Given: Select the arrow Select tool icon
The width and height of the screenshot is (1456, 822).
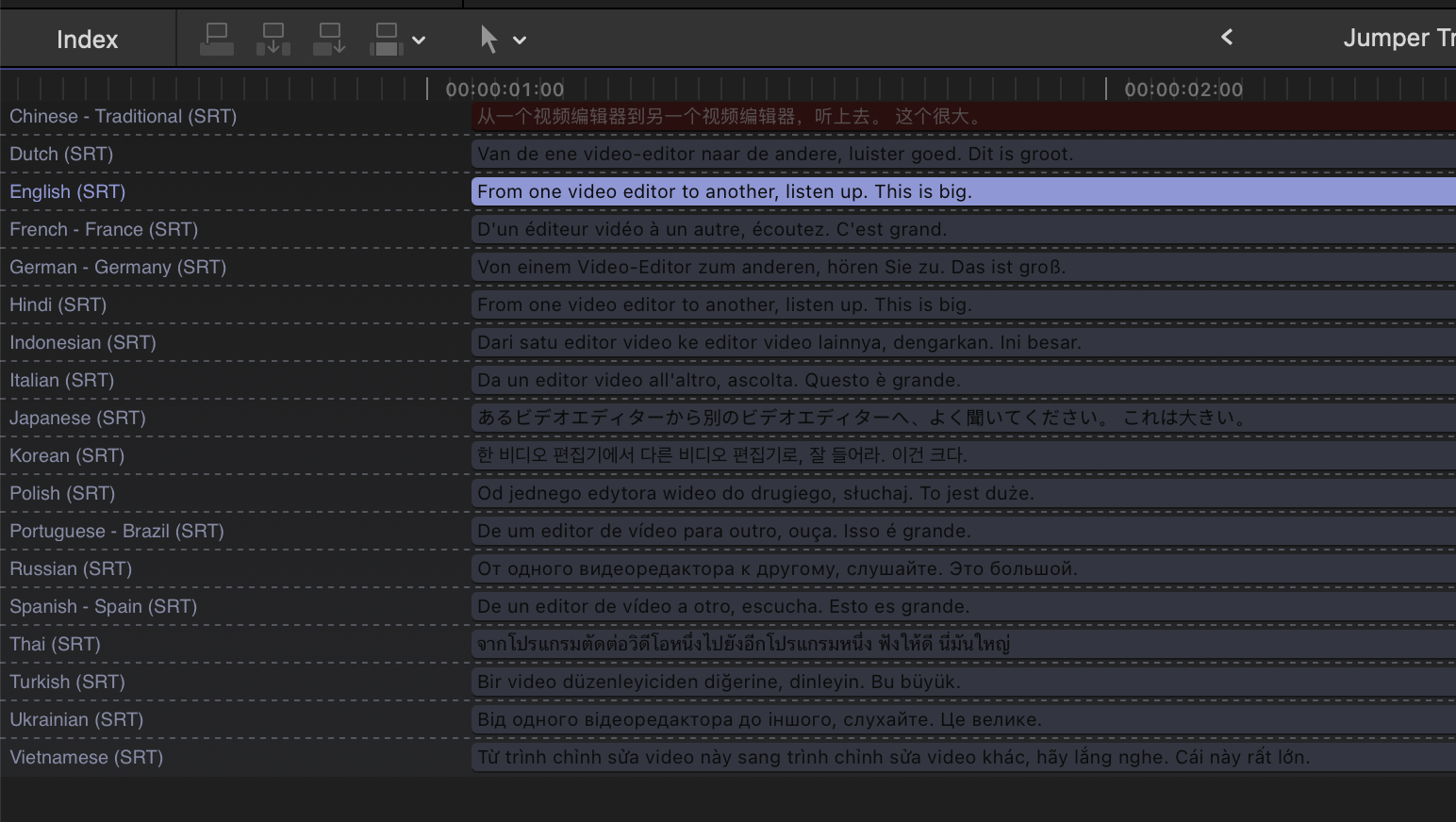Looking at the screenshot, I should (x=488, y=40).
